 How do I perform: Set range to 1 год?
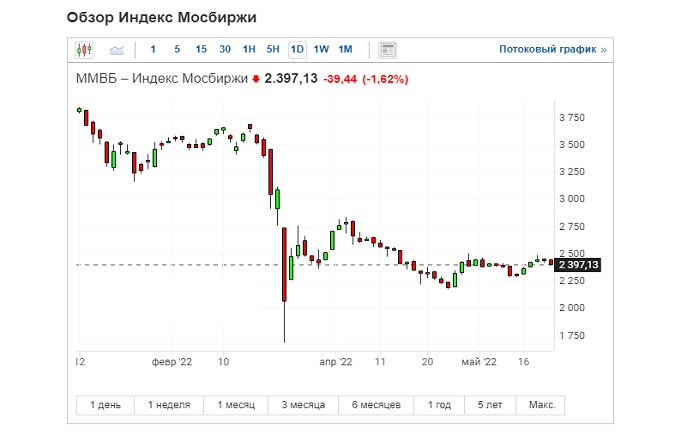pos(439,405)
